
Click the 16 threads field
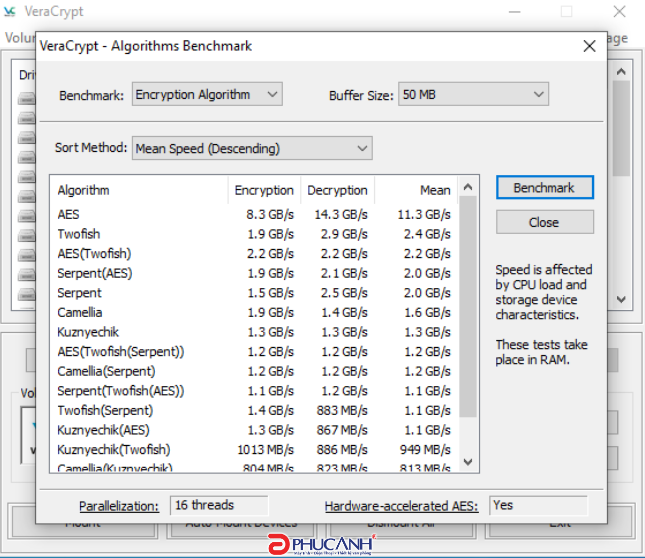[x=219, y=505]
